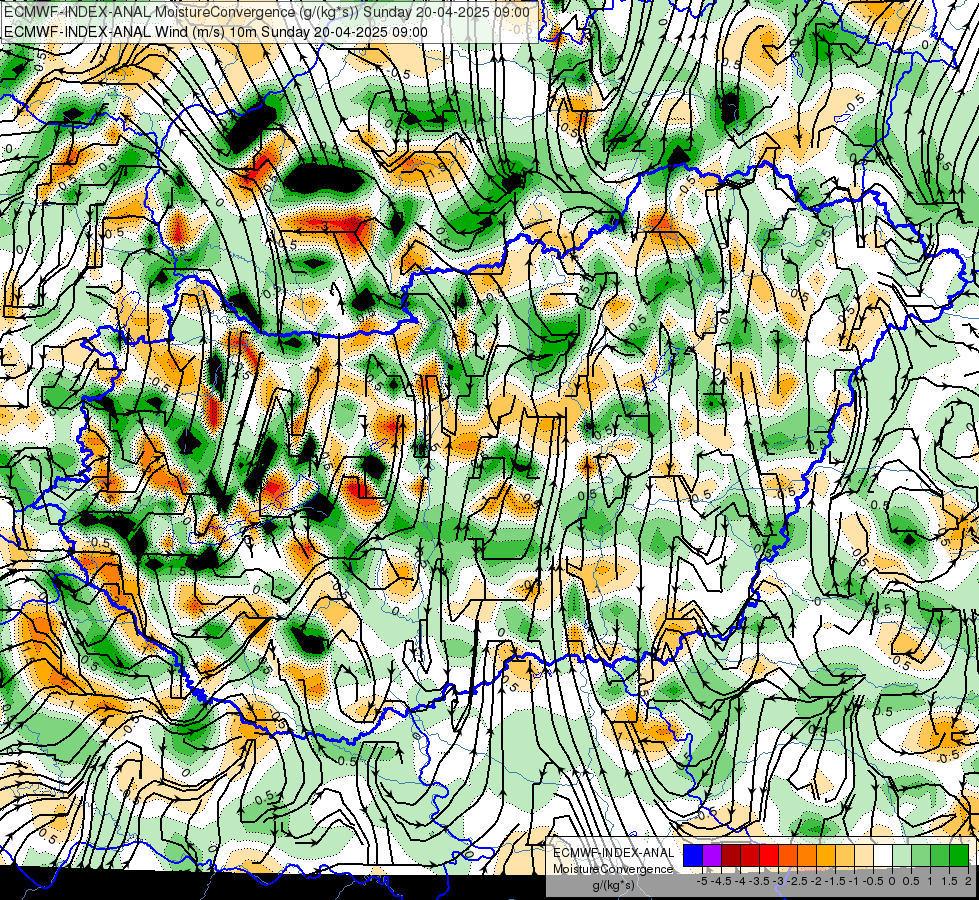Click the dark green swatch between 1.5 and 2

(959, 856)
